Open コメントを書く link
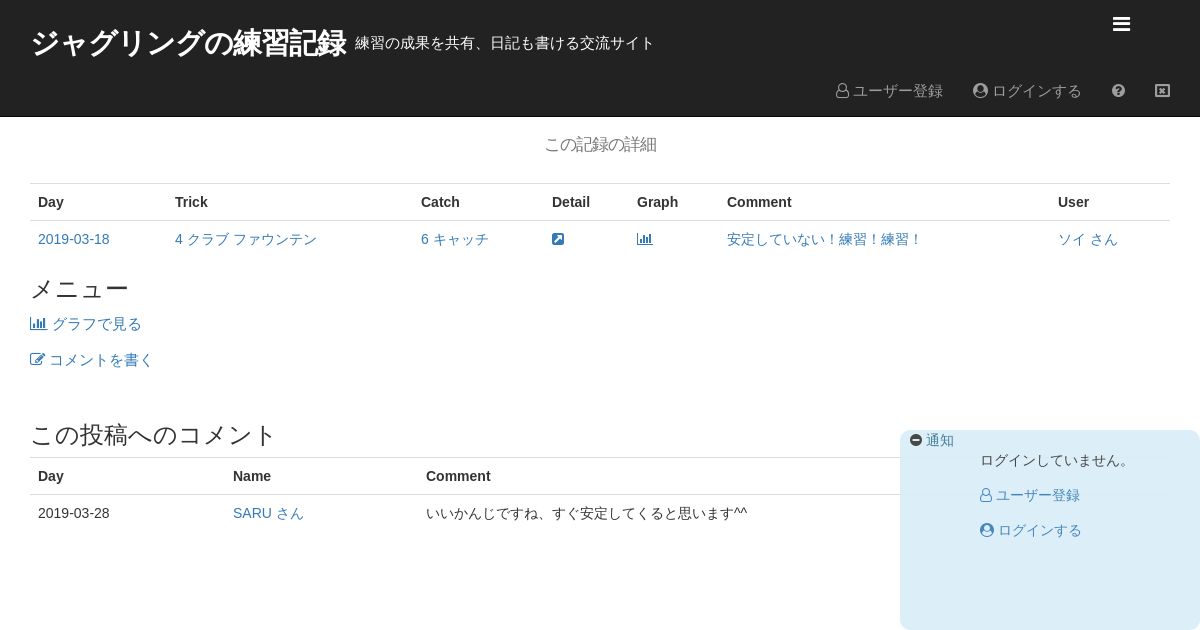The width and height of the screenshot is (1200, 630). point(91,360)
